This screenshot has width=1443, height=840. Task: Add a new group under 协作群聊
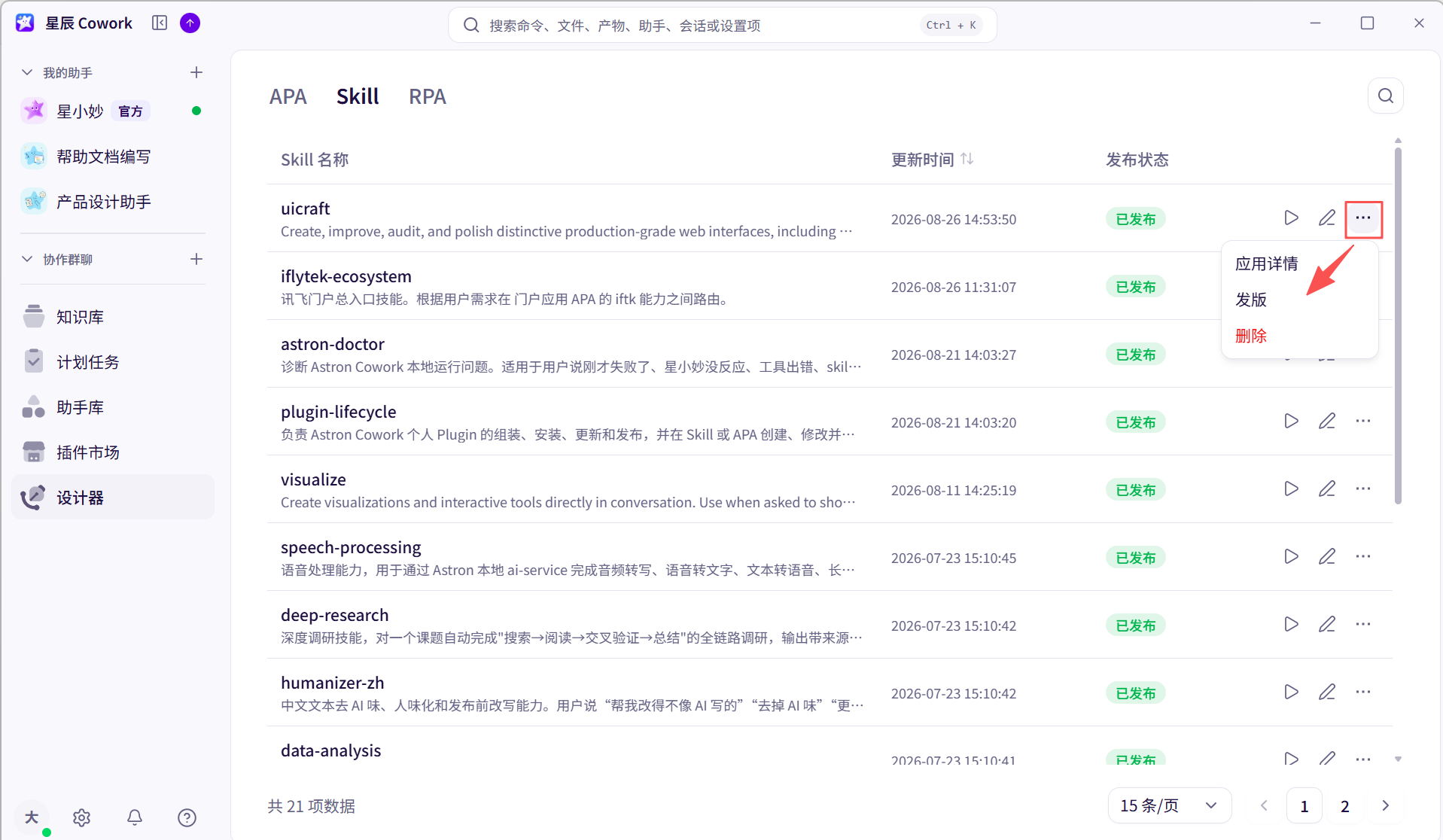point(196,260)
